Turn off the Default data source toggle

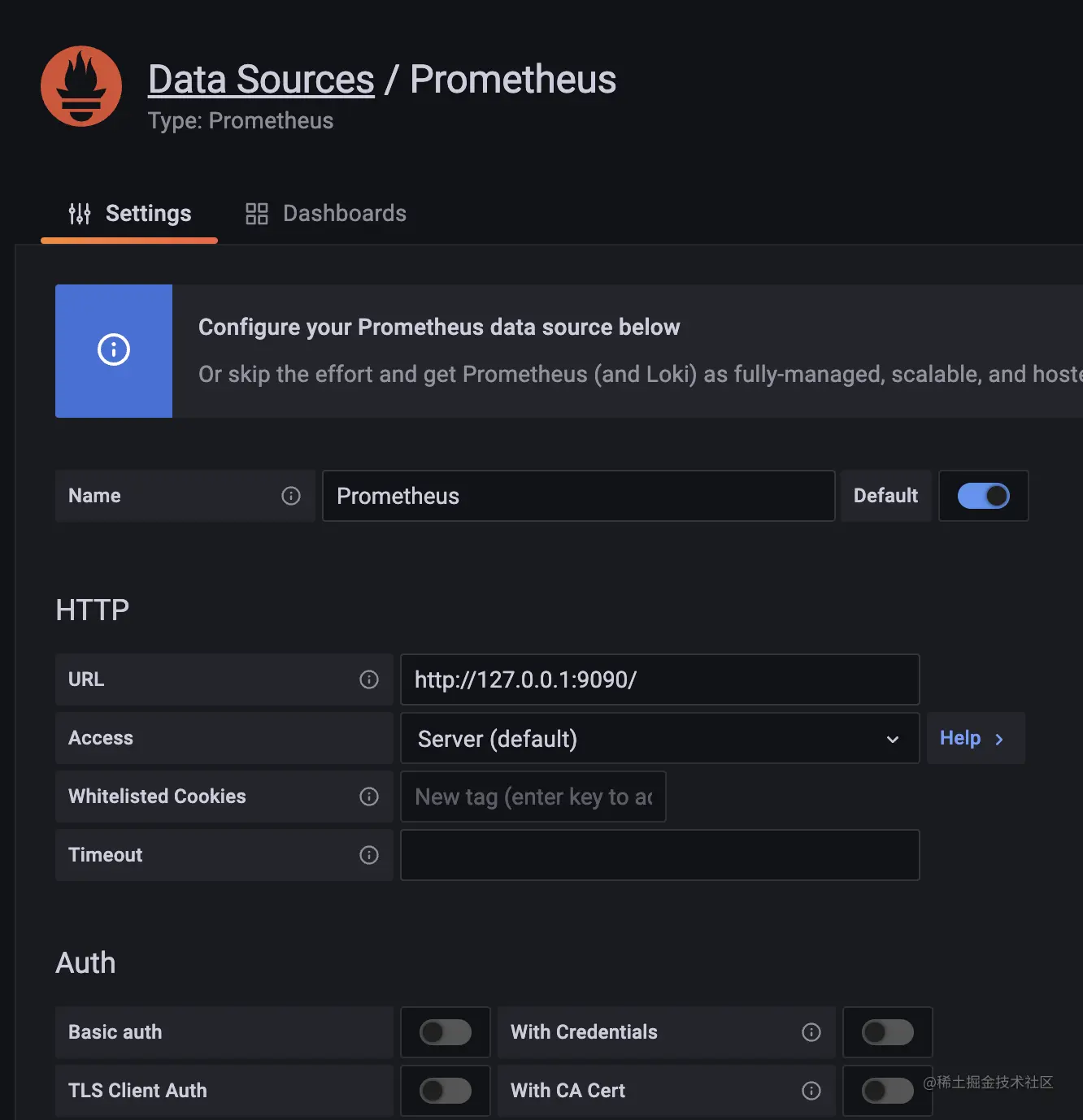coord(983,496)
